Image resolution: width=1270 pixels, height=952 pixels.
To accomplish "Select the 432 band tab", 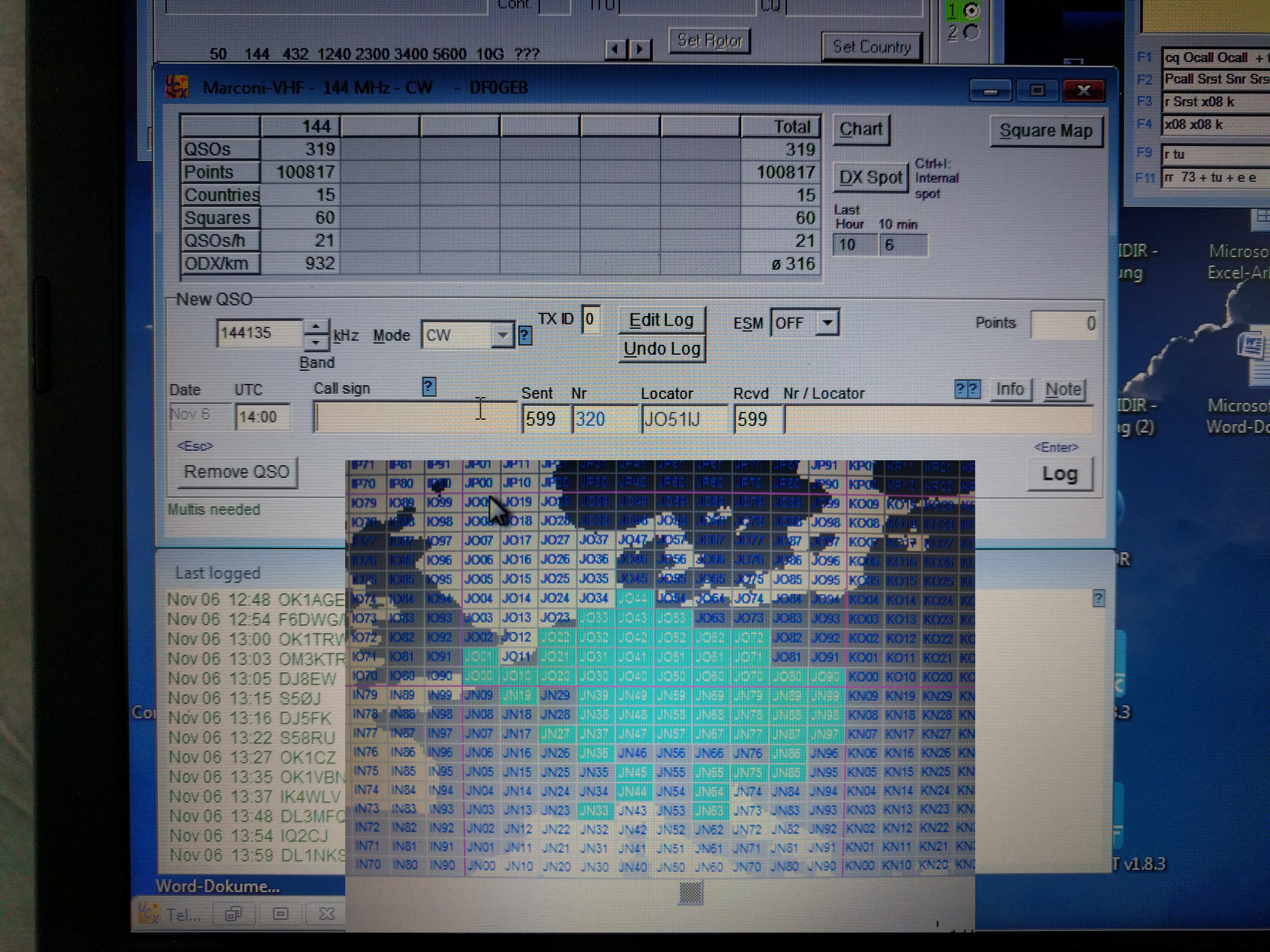I will (295, 54).
